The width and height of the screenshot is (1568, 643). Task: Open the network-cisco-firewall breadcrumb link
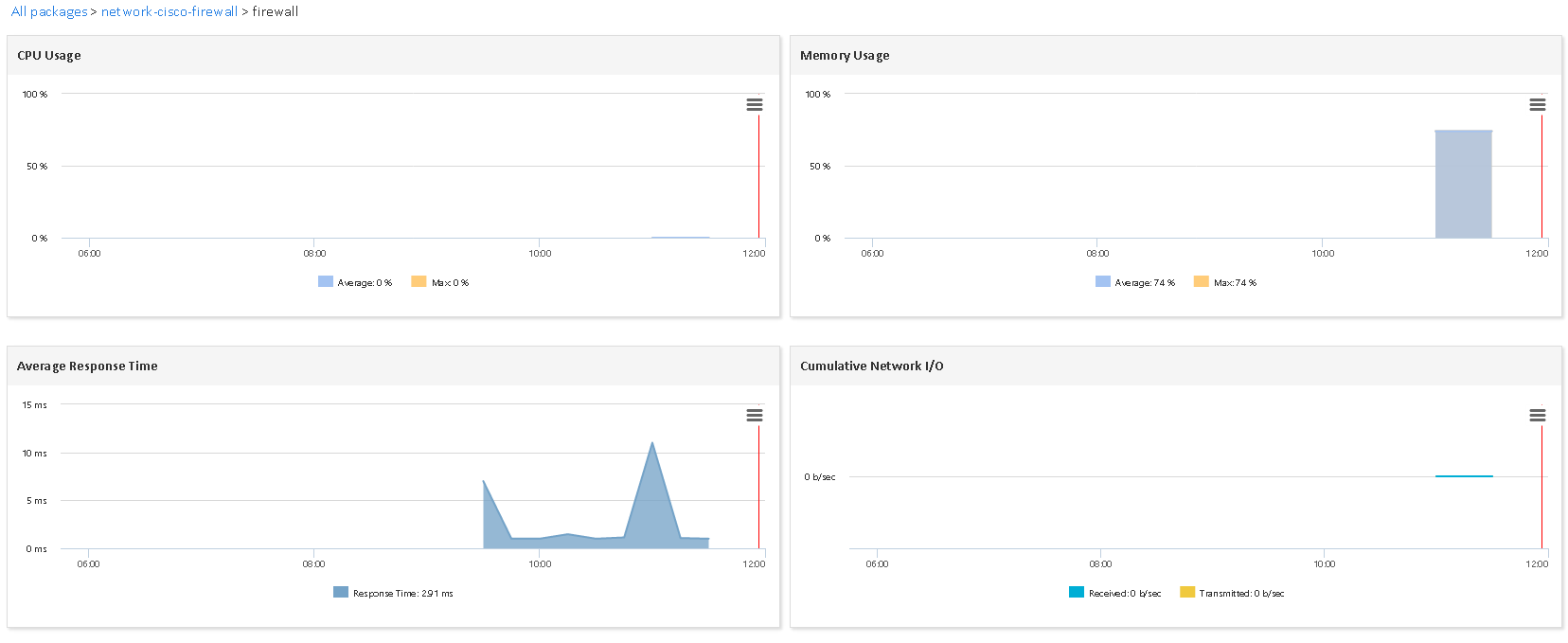coord(169,11)
